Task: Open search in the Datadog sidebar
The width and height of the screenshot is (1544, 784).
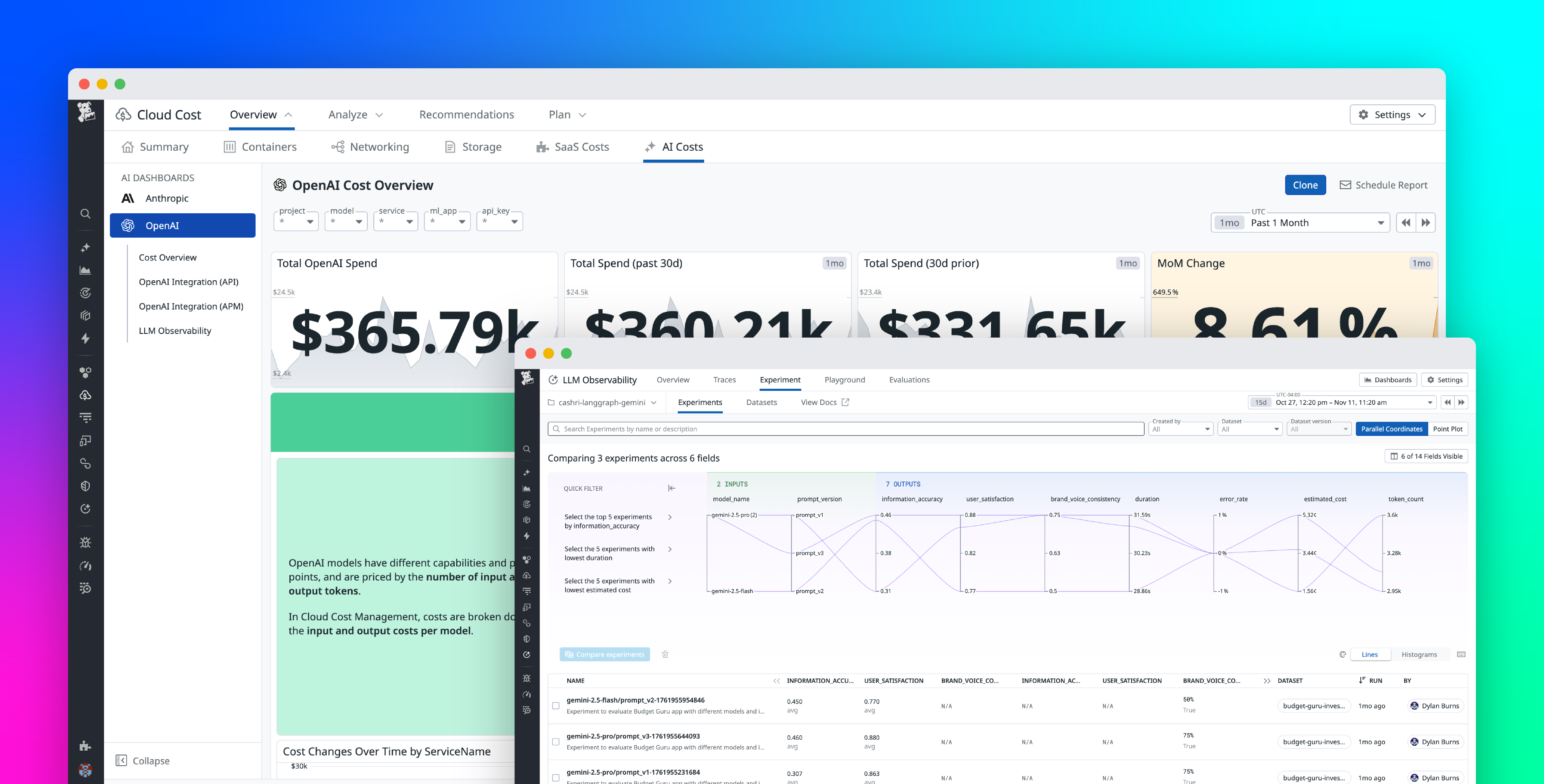Action: click(85, 213)
